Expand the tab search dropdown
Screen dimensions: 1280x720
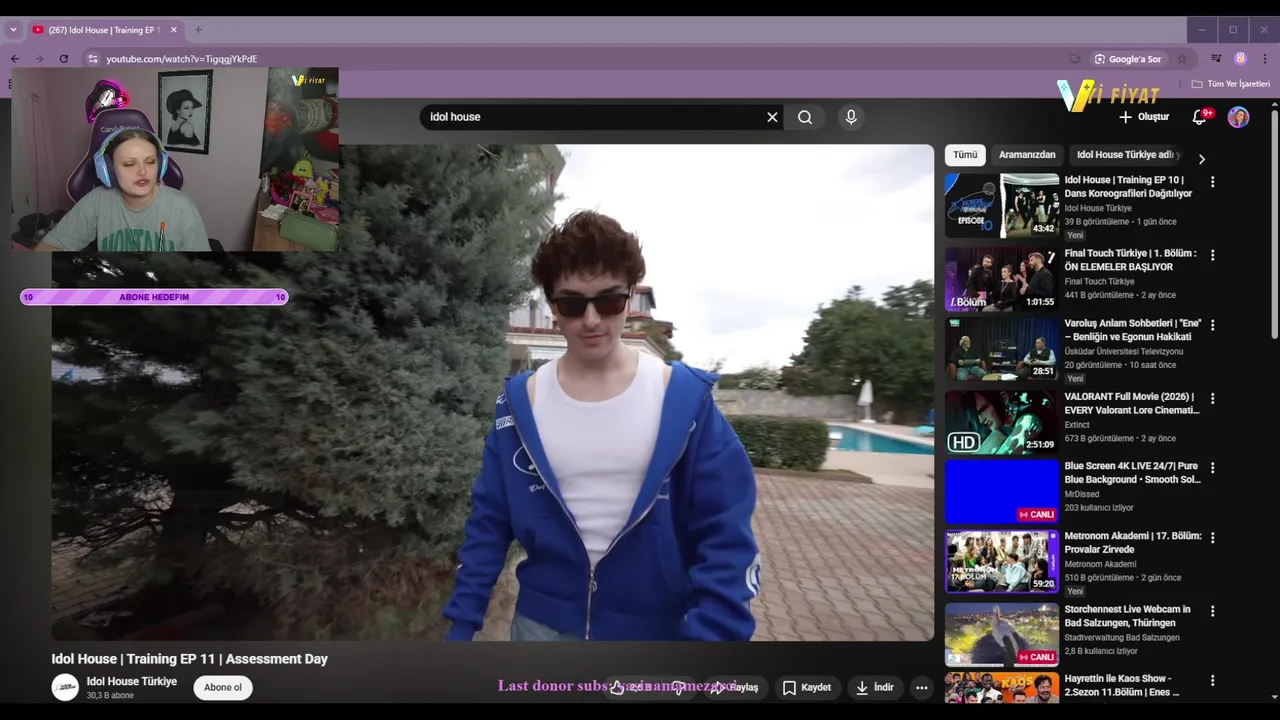pos(13,30)
